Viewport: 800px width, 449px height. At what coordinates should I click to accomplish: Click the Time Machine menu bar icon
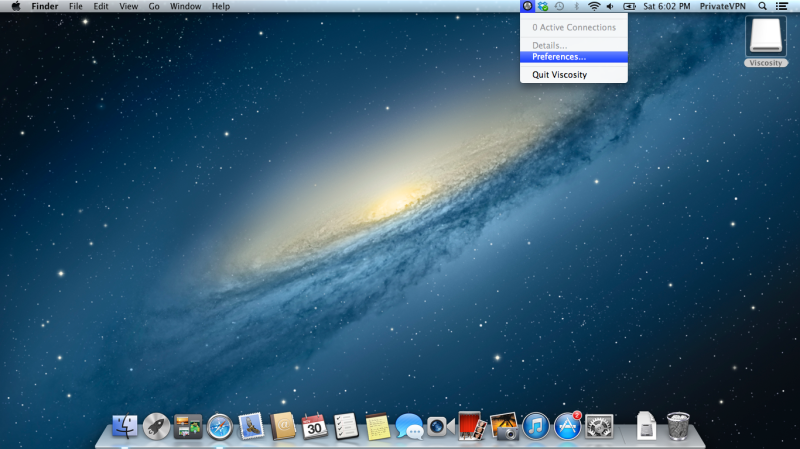[x=559, y=6]
